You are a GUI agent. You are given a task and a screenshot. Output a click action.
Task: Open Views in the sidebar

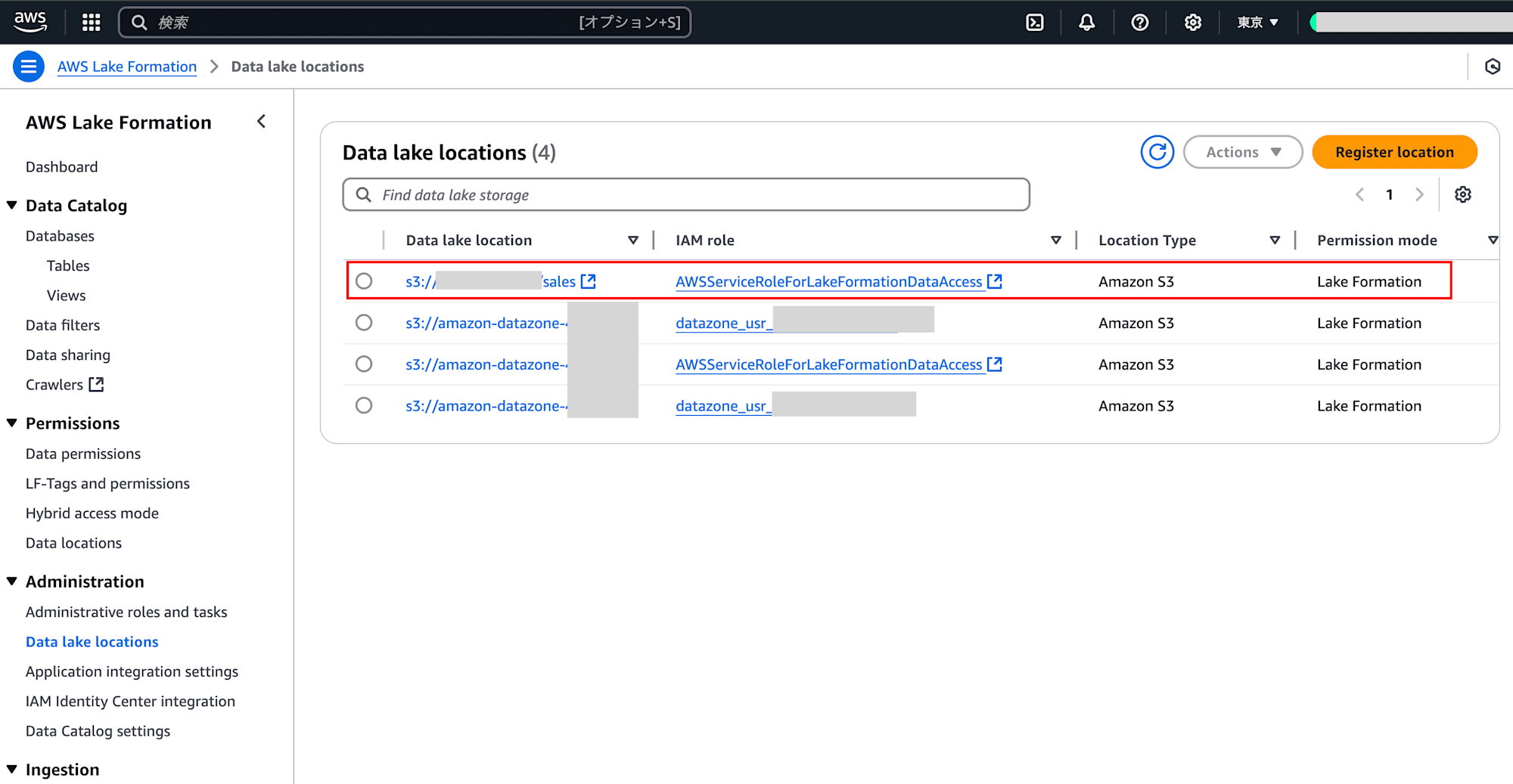click(x=67, y=296)
